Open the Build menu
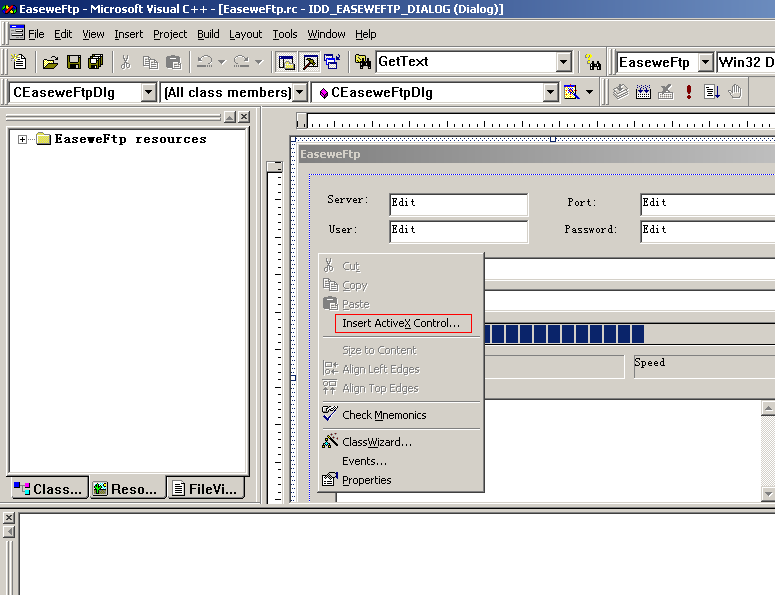This screenshot has height=595, width=775. (x=208, y=34)
